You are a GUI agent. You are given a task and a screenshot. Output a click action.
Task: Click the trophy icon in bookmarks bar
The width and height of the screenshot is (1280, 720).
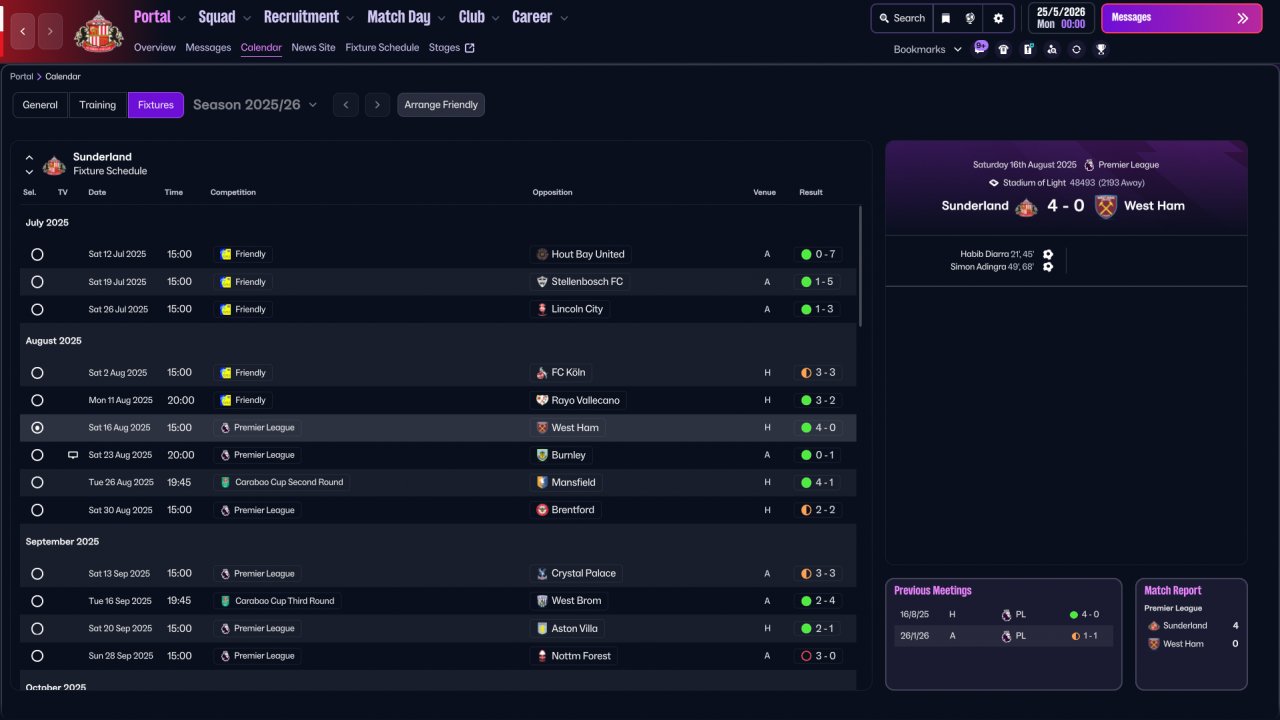tap(1101, 49)
